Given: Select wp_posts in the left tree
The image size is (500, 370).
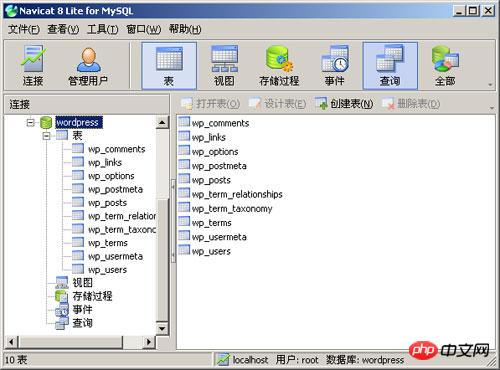Looking at the screenshot, I should point(107,203).
